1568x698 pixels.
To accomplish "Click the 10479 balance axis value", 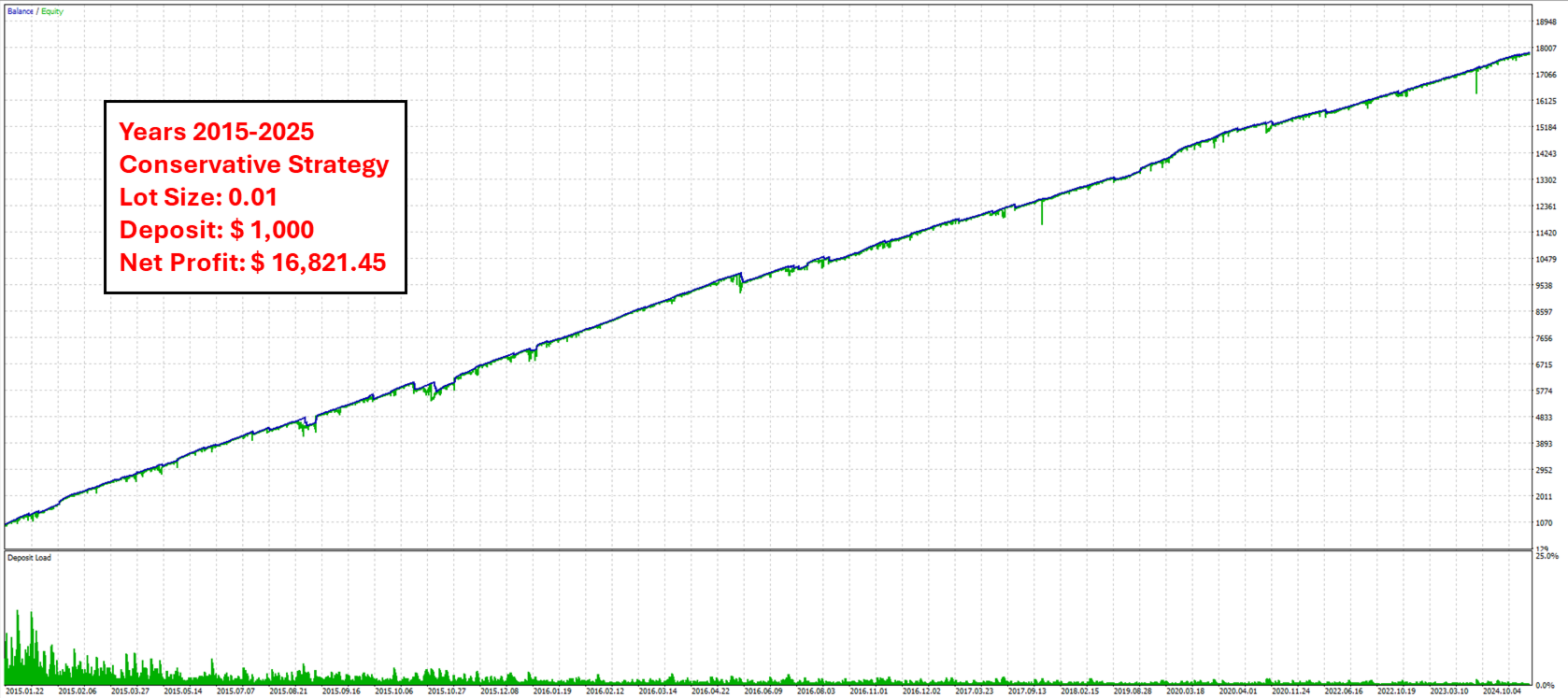I will click(x=1547, y=259).
